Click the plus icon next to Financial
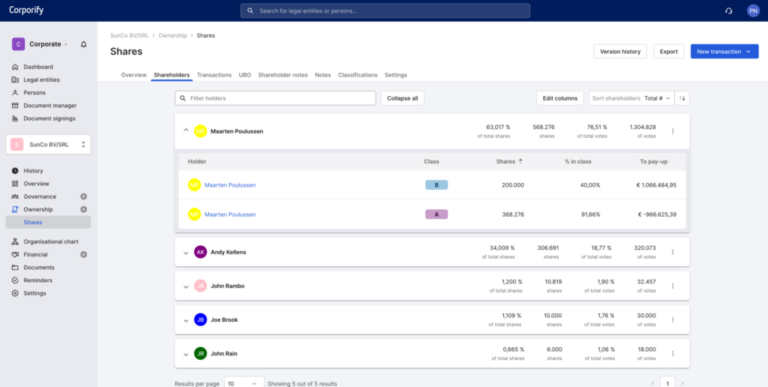768x387 pixels. tap(83, 255)
